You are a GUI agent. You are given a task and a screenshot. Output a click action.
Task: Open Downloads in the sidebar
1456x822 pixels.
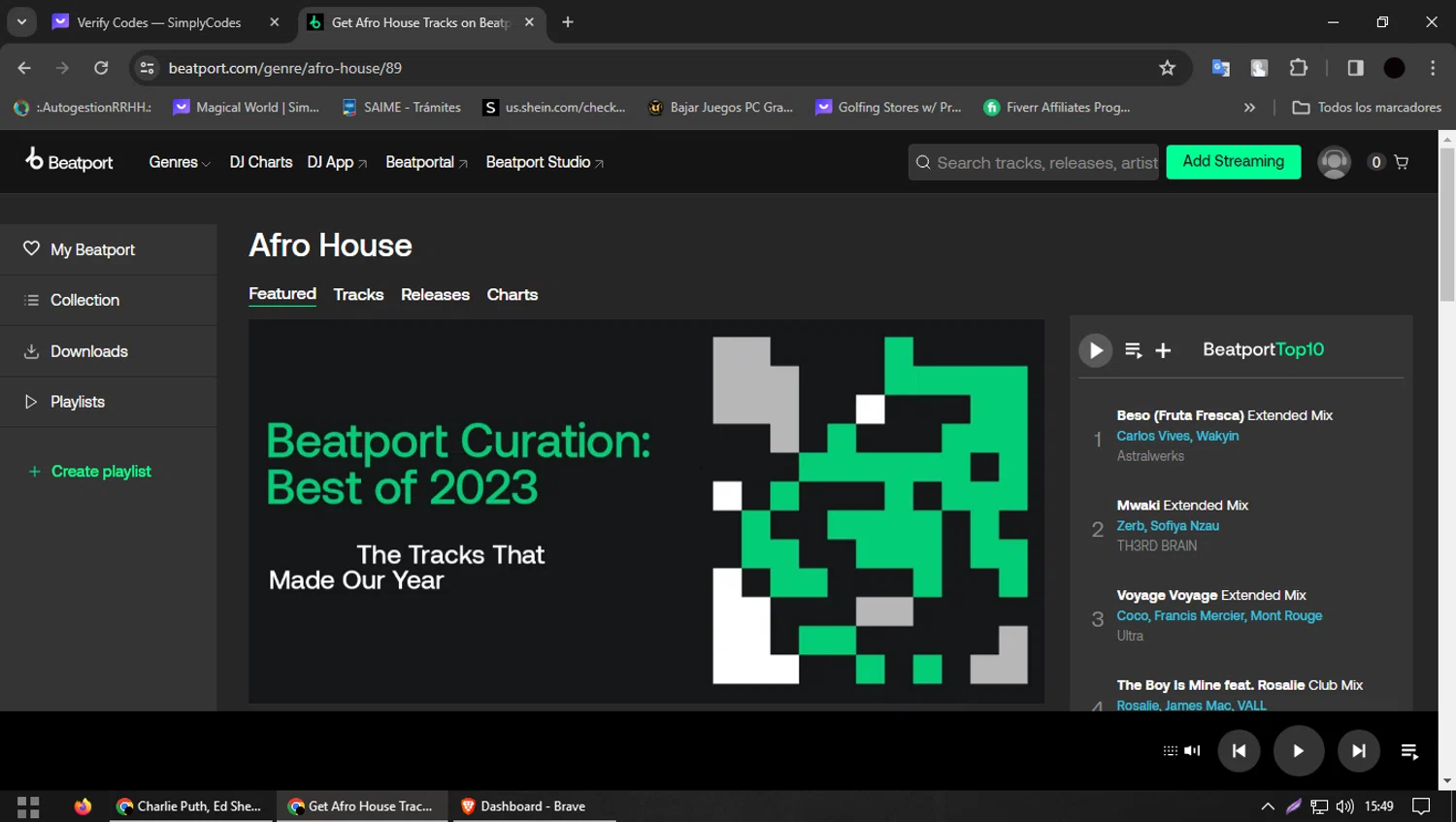click(x=109, y=351)
